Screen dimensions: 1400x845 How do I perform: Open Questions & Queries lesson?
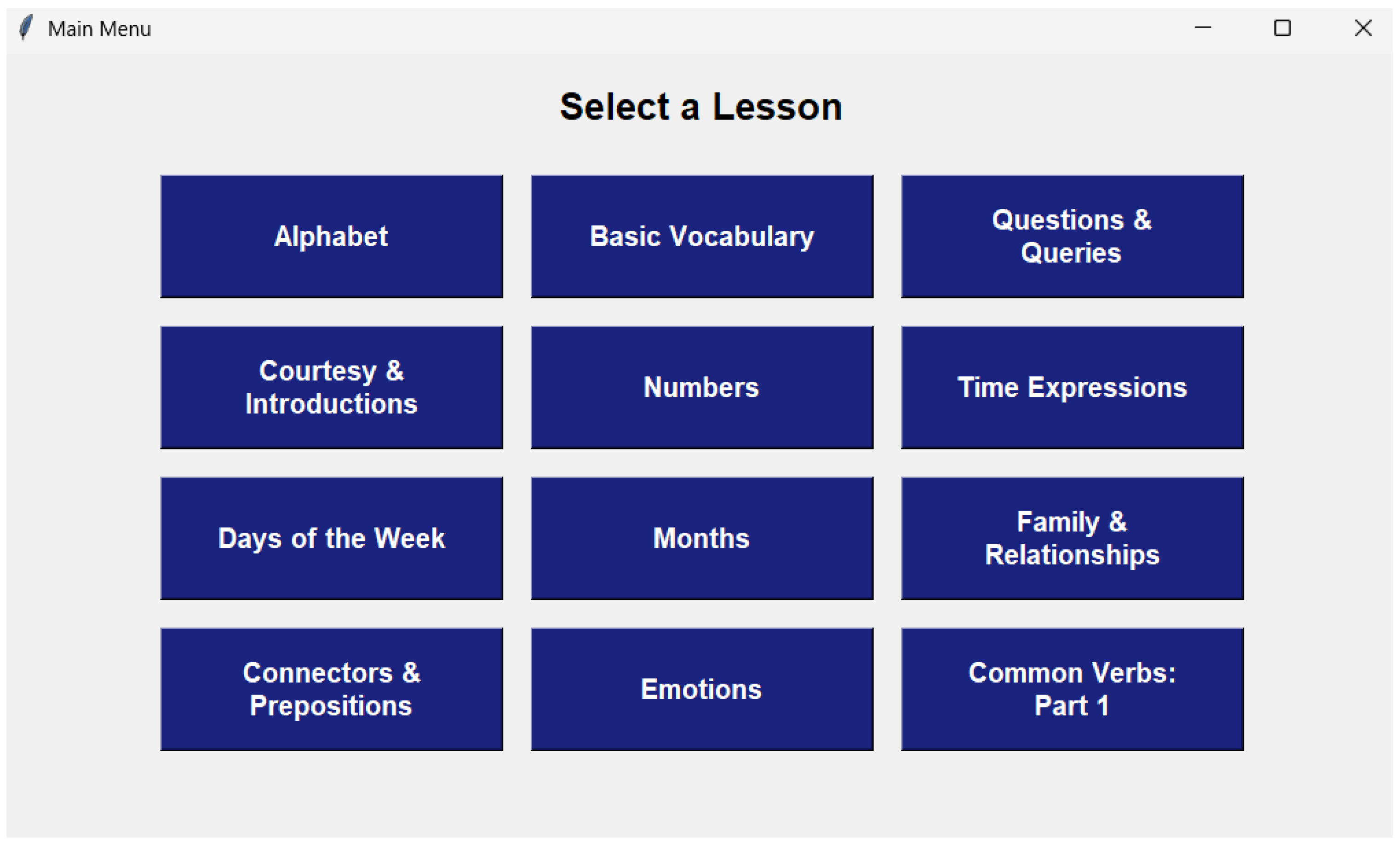tap(1072, 236)
